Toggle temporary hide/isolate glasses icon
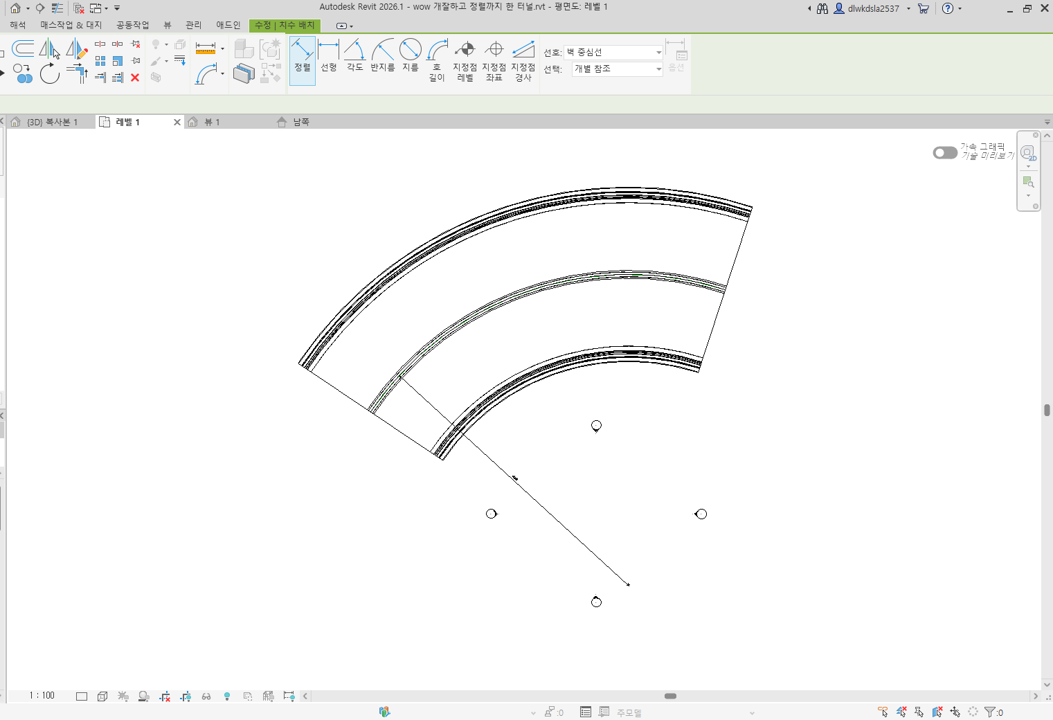The image size is (1053, 720). pos(206,696)
